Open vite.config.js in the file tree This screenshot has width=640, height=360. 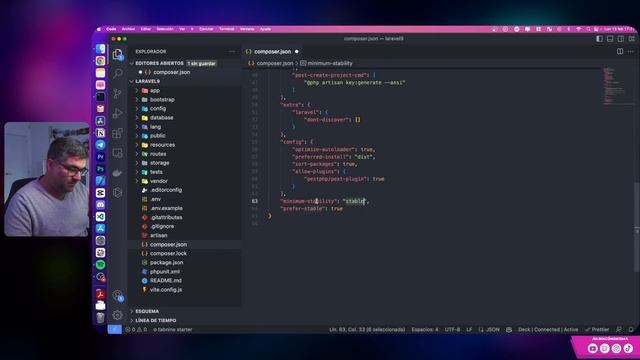[x=166, y=289]
